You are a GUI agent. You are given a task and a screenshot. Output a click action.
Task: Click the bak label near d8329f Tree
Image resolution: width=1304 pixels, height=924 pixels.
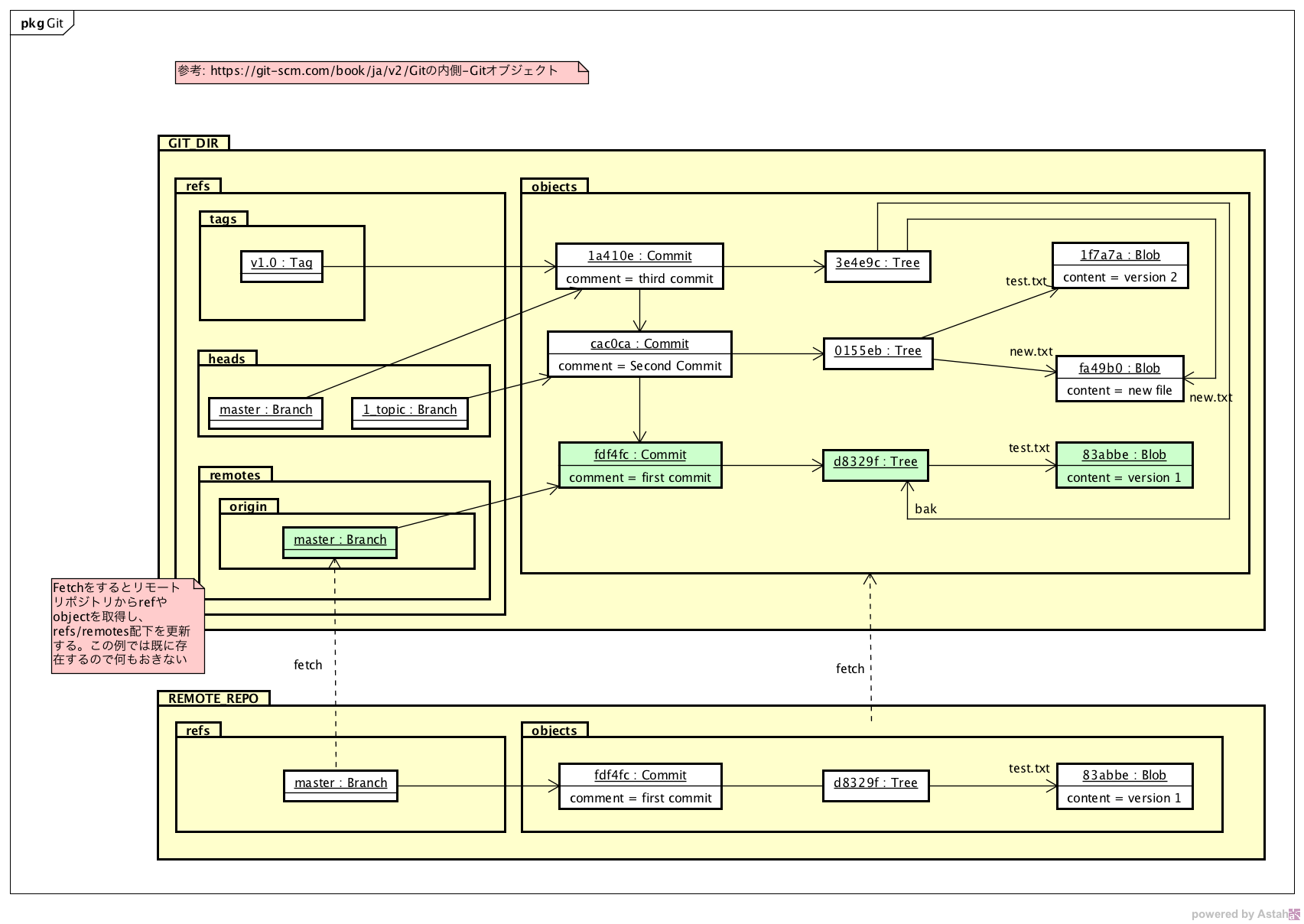[x=925, y=509]
